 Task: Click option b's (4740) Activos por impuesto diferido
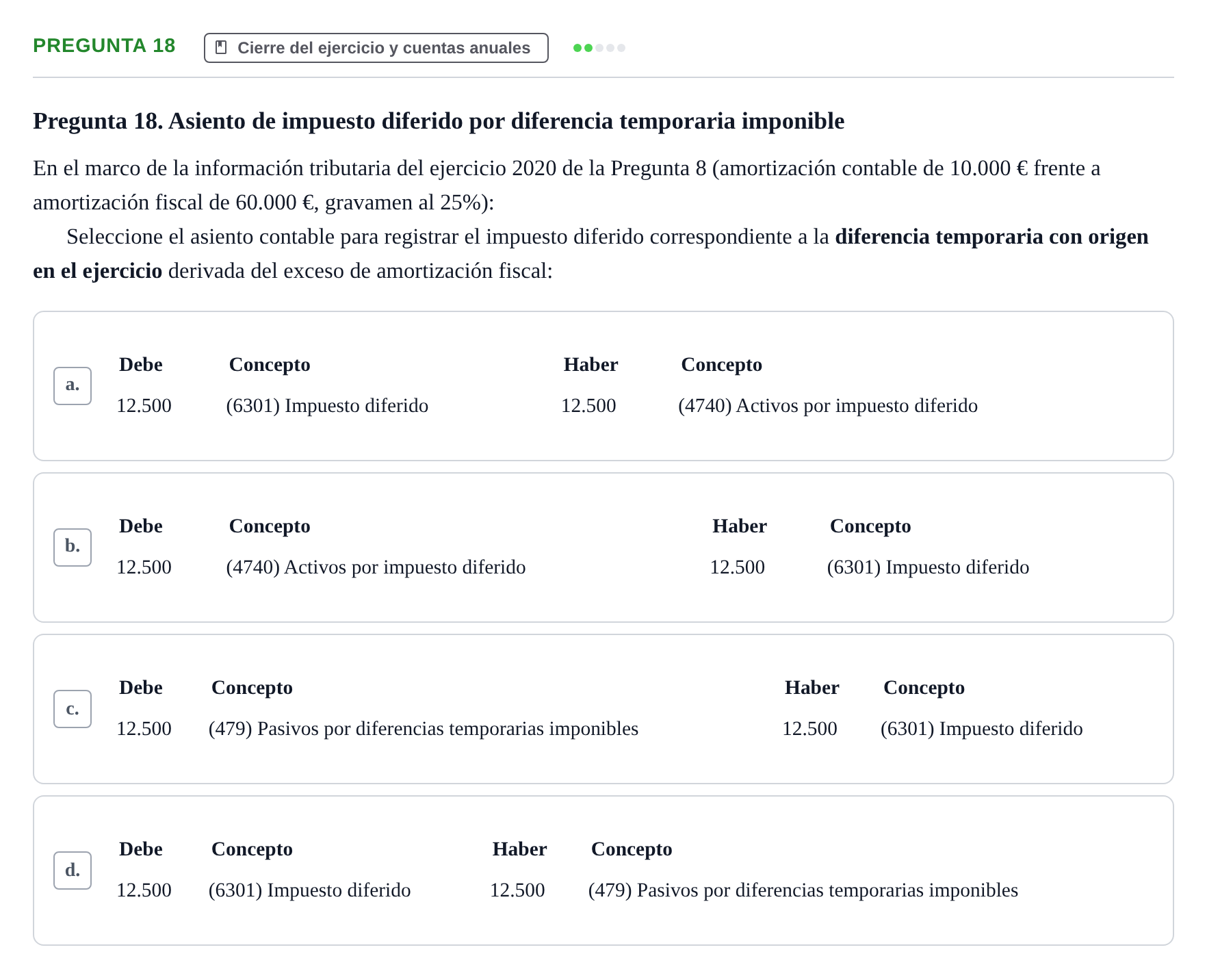376,567
